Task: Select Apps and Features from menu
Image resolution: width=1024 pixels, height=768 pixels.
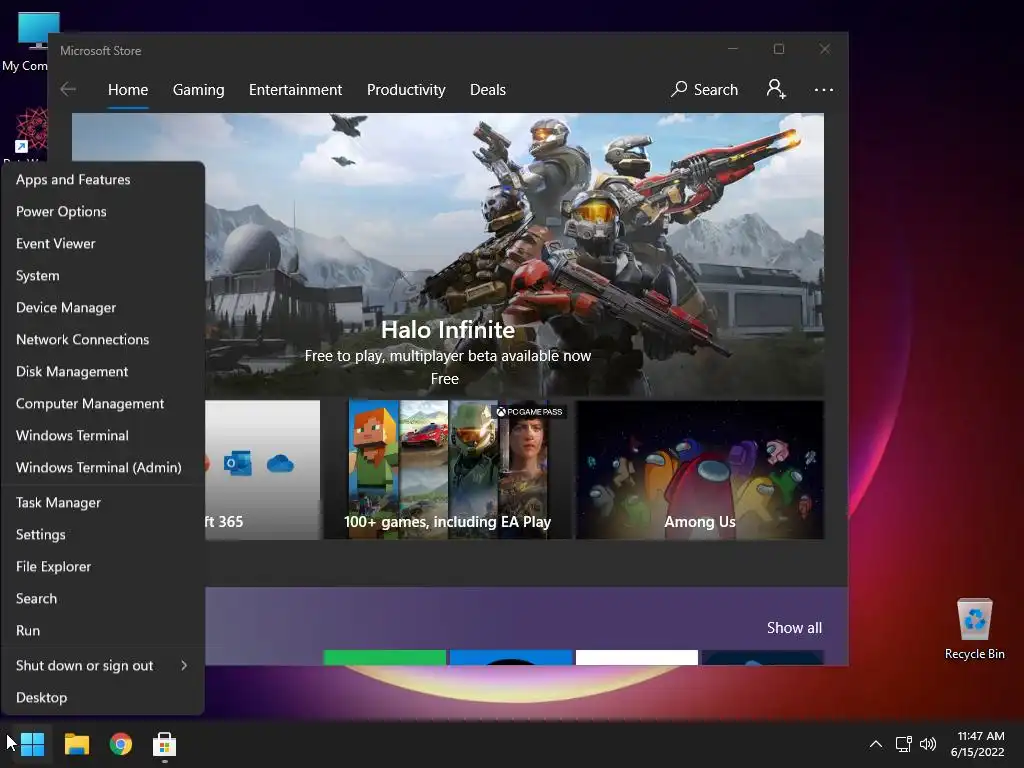Action: click(x=103, y=180)
